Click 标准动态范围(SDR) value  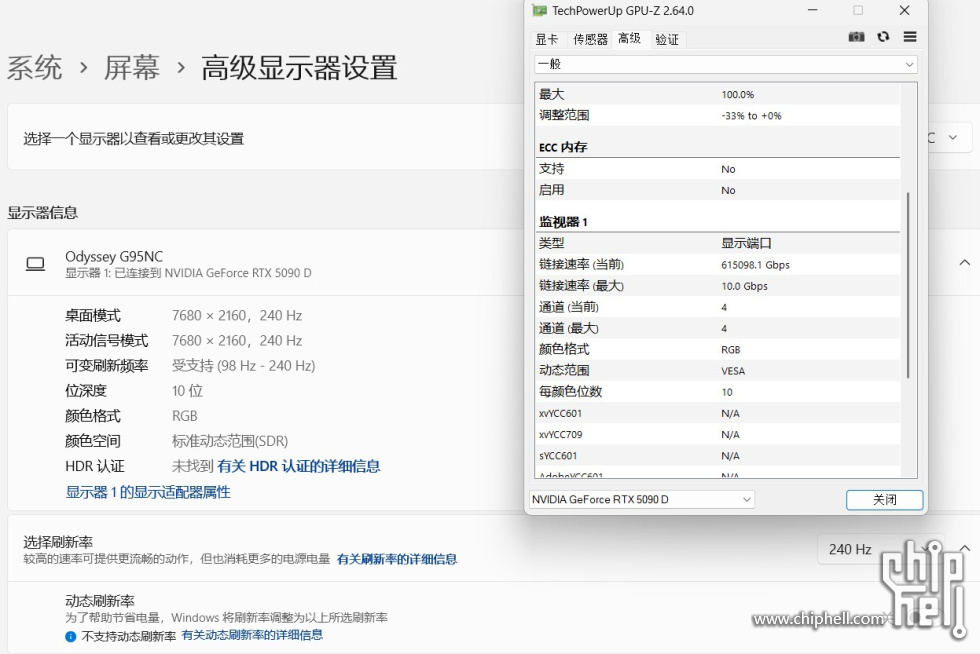[230, 441]
